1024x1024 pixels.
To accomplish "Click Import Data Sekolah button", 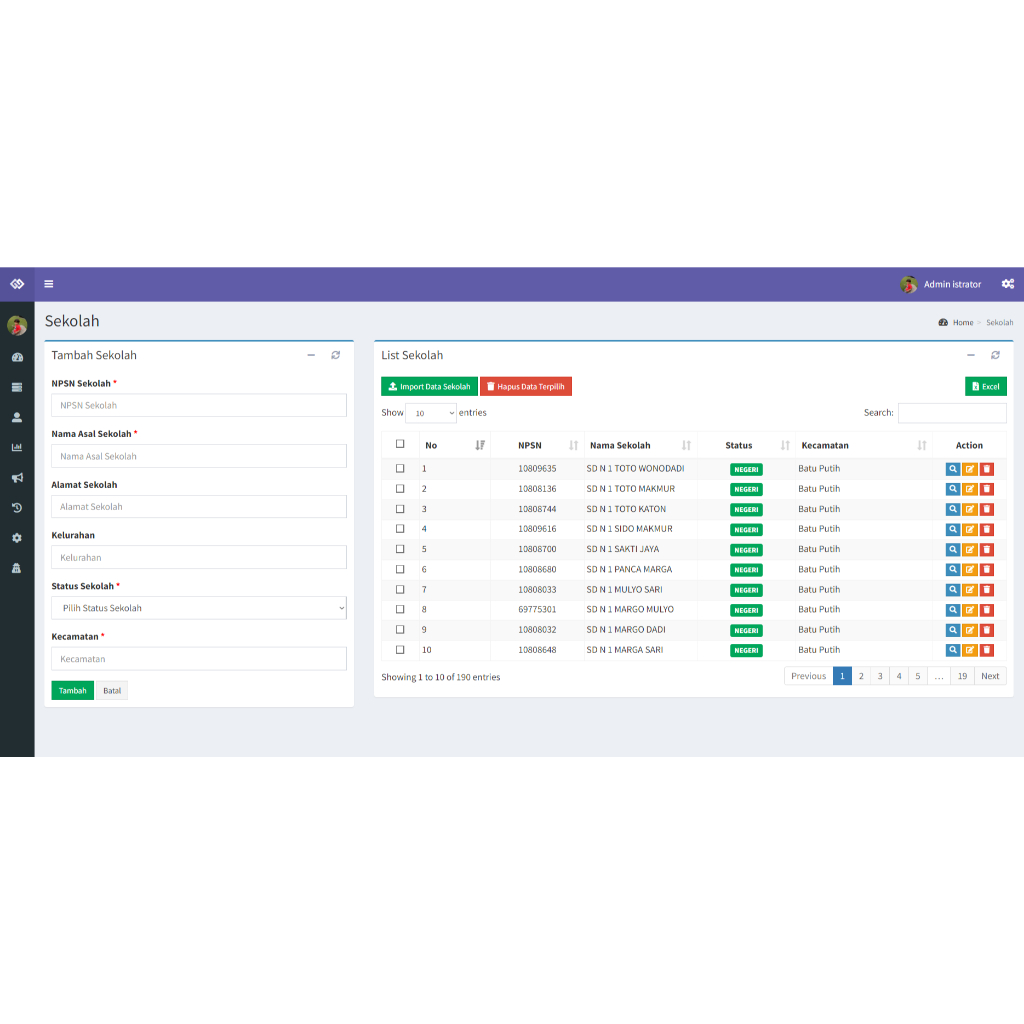I will 429,387.
